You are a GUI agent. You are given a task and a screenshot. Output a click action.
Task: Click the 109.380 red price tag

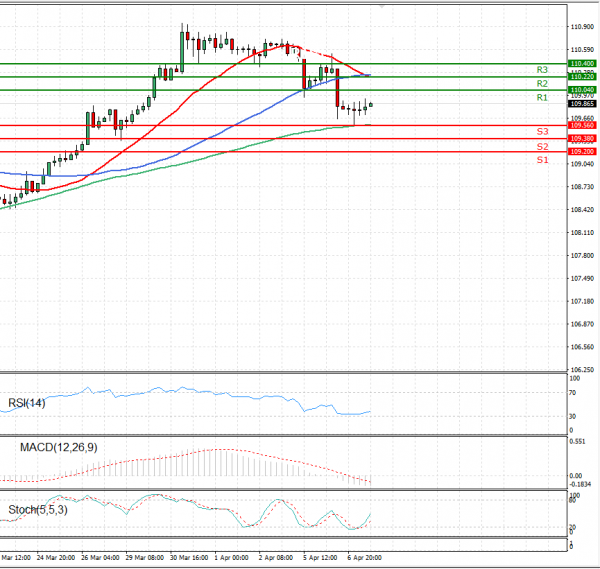[x=582, y=138]
